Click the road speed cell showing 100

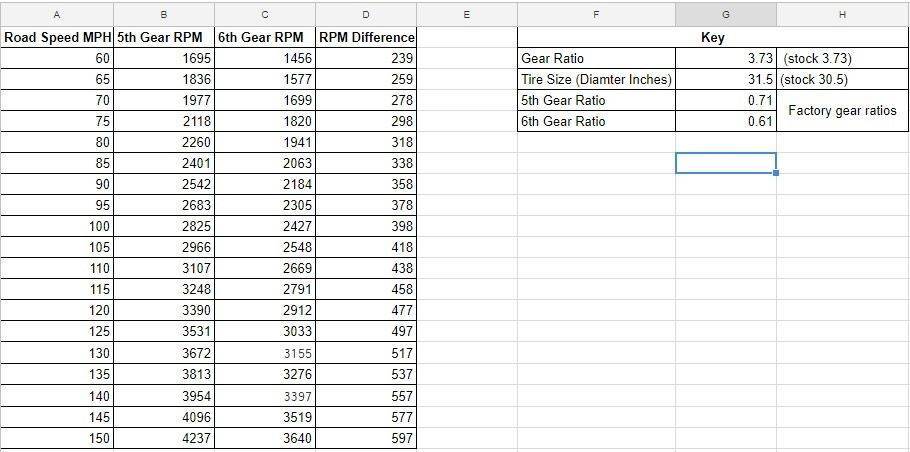pos(56,226)
